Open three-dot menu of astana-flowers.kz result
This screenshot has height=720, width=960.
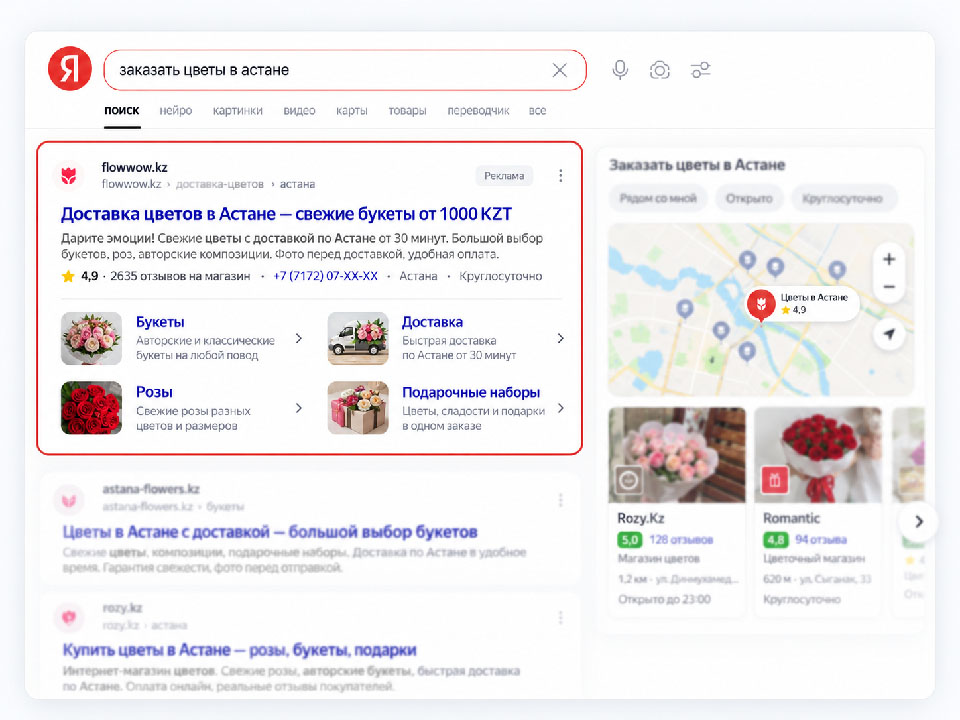561,501
